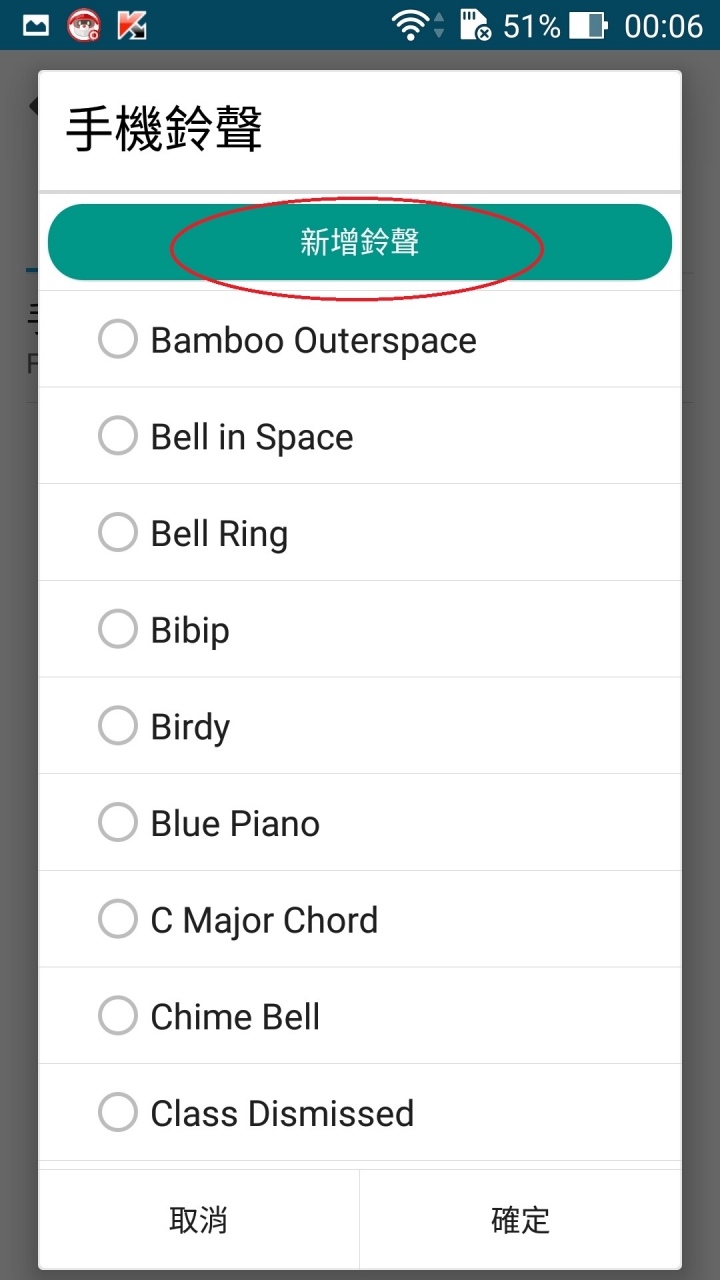Tap the Kaspersky notification icon

(x=132, y=25)
